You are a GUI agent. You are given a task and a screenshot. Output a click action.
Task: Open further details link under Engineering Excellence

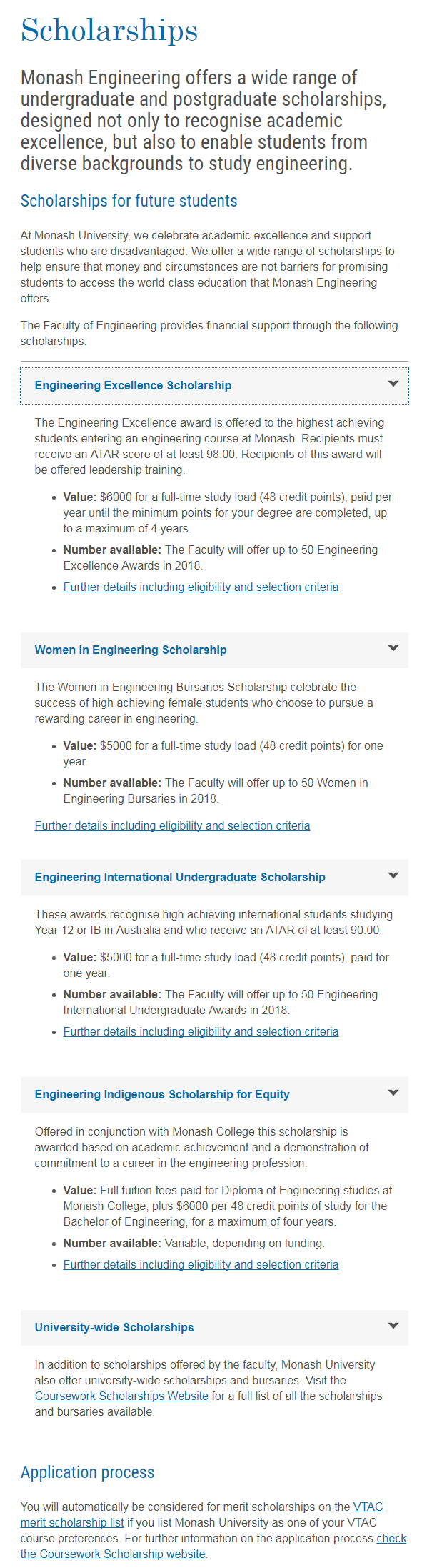(x=201, y=587)
